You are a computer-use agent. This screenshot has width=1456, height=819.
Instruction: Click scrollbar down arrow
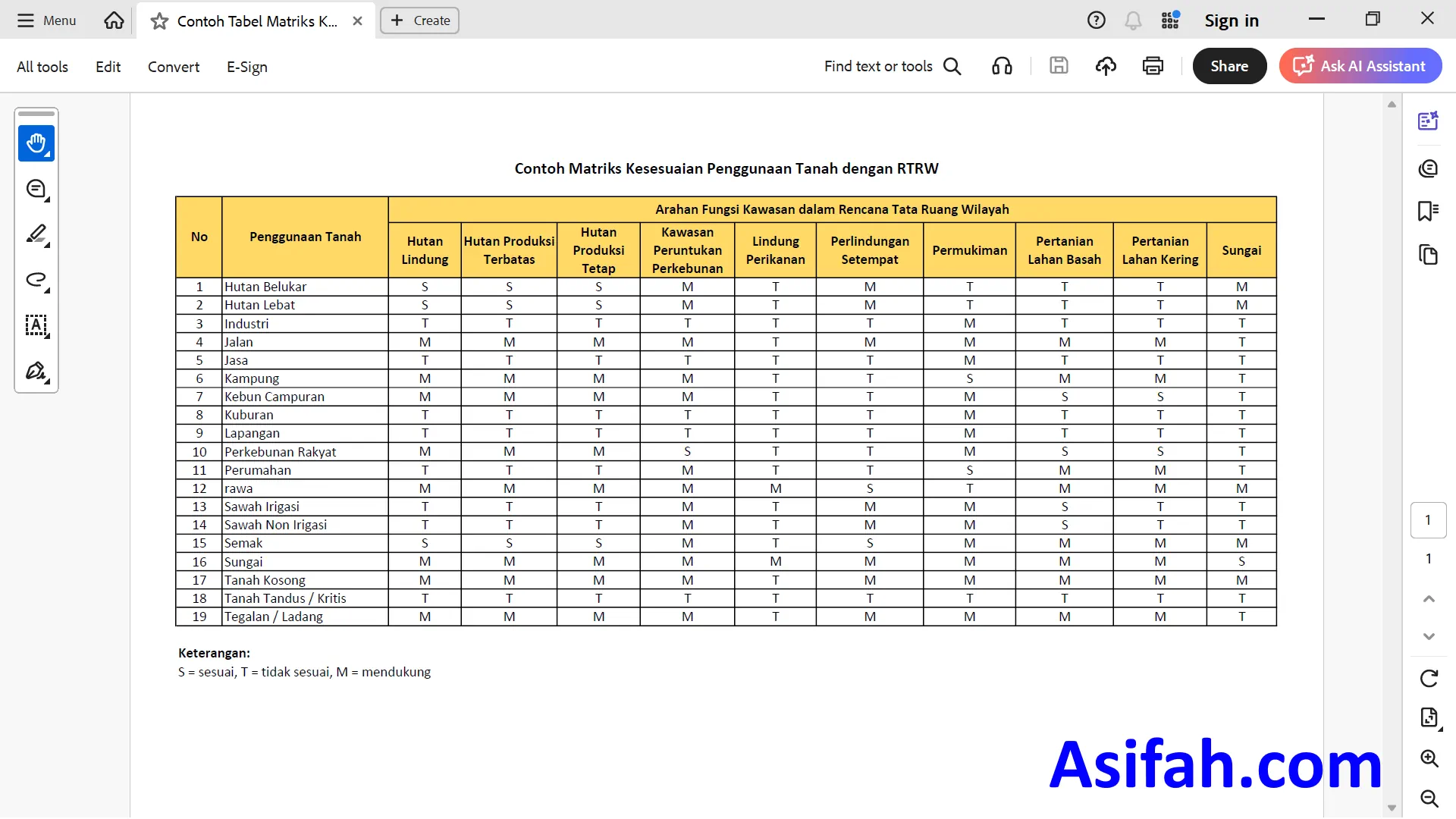tap(1392, 808)
